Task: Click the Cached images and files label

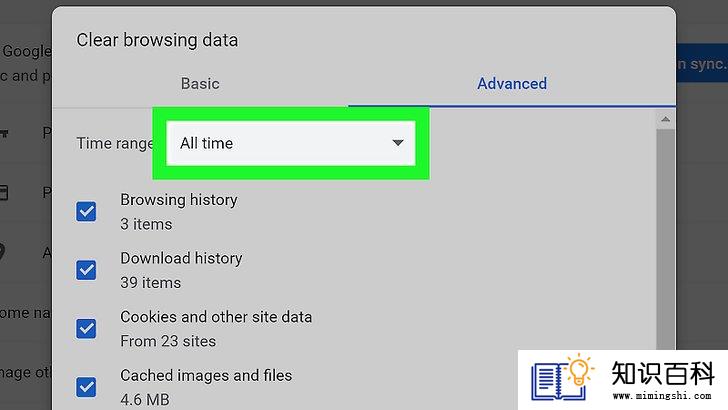Action: pos(206,375)
